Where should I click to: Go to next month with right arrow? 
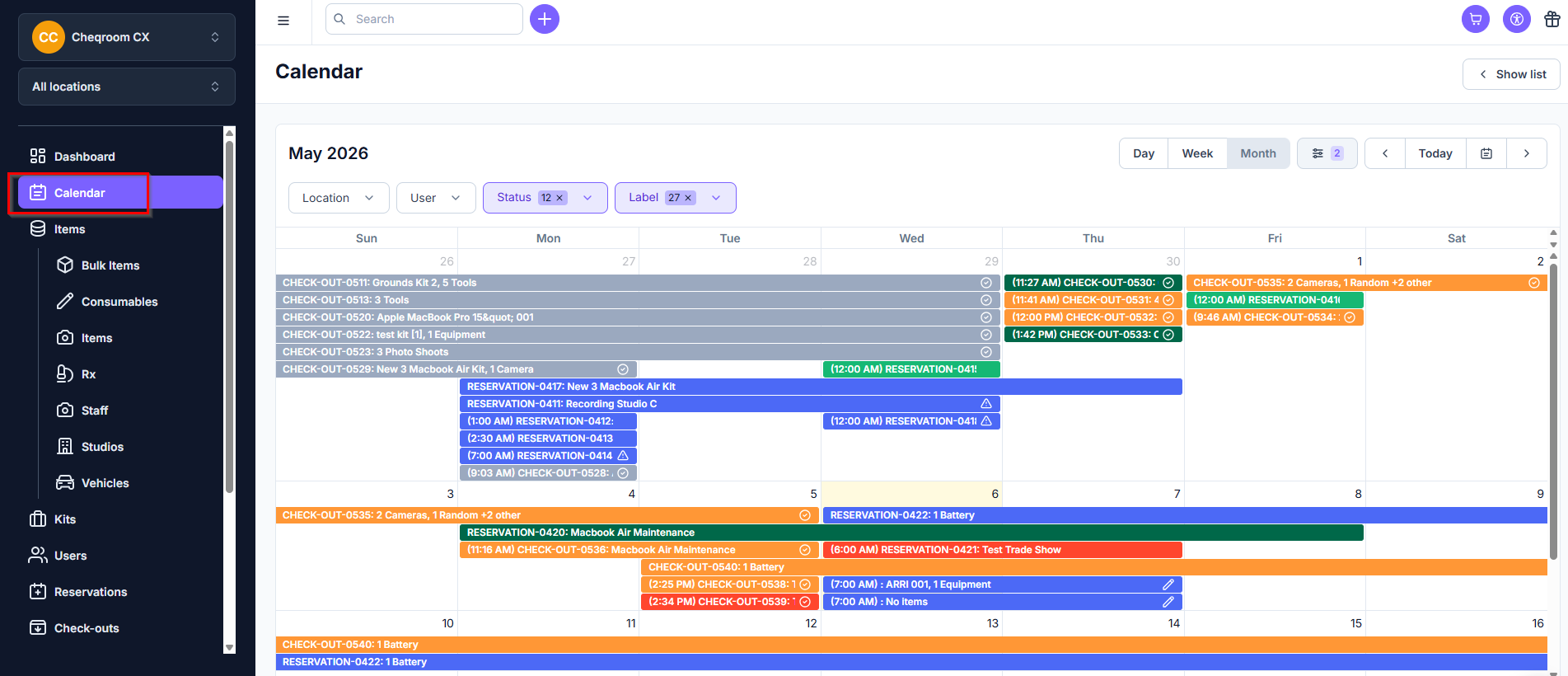pyautogui.click(x=1527, y=153)
